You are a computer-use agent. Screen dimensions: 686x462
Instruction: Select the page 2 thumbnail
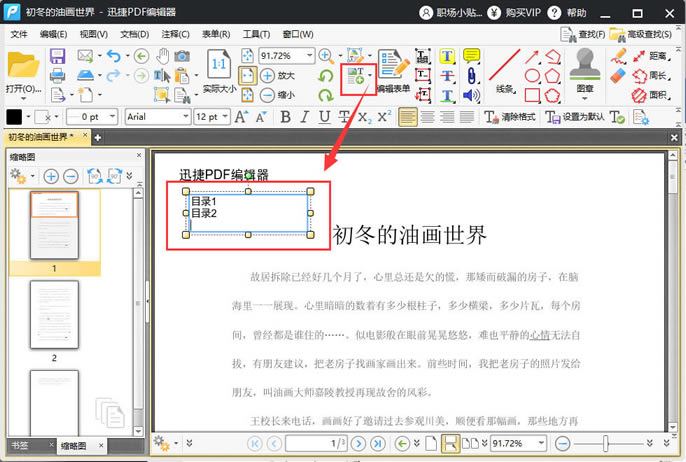point(54,313)
